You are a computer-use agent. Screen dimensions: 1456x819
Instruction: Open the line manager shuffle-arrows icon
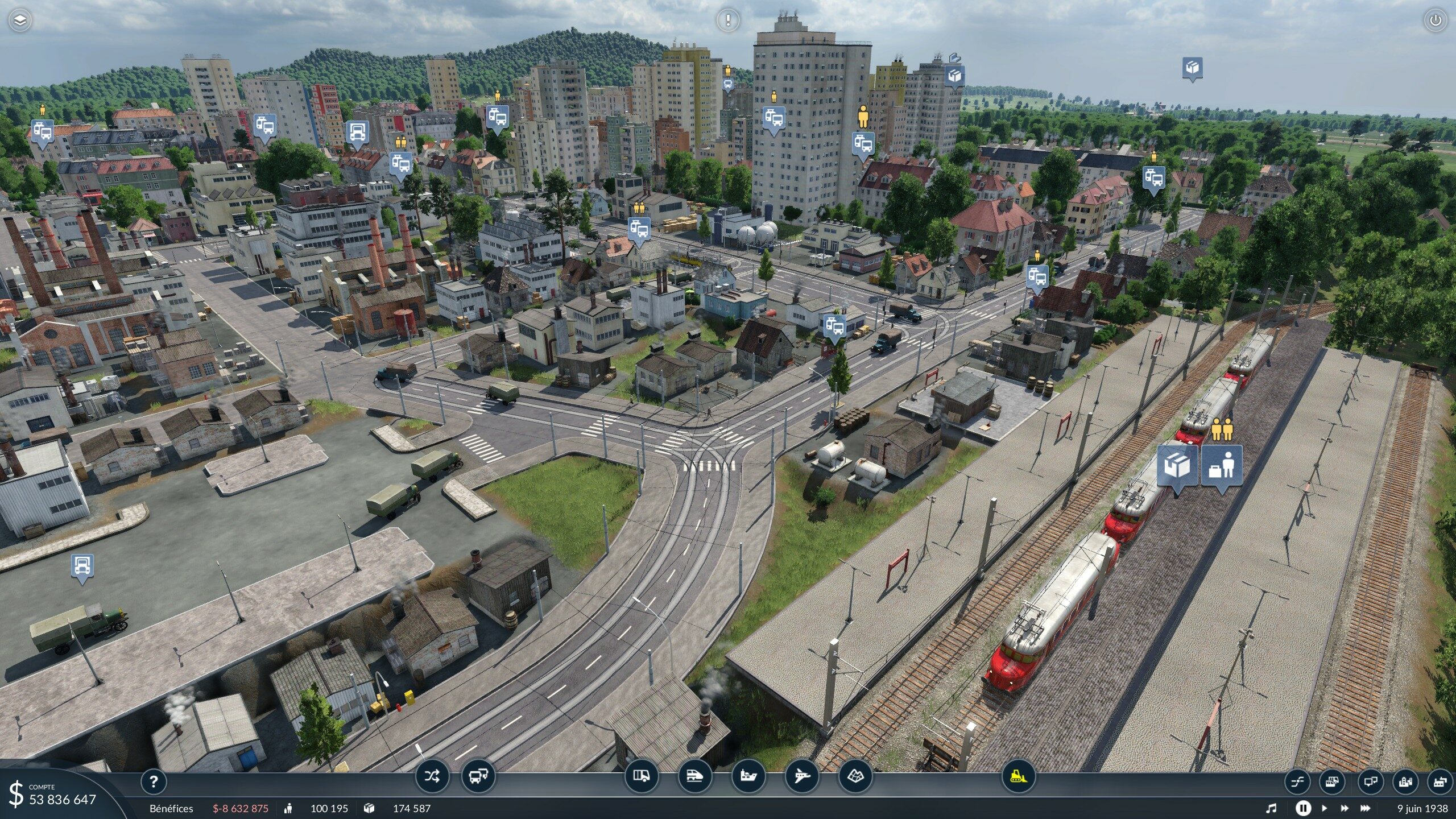(x=432, y=776)
